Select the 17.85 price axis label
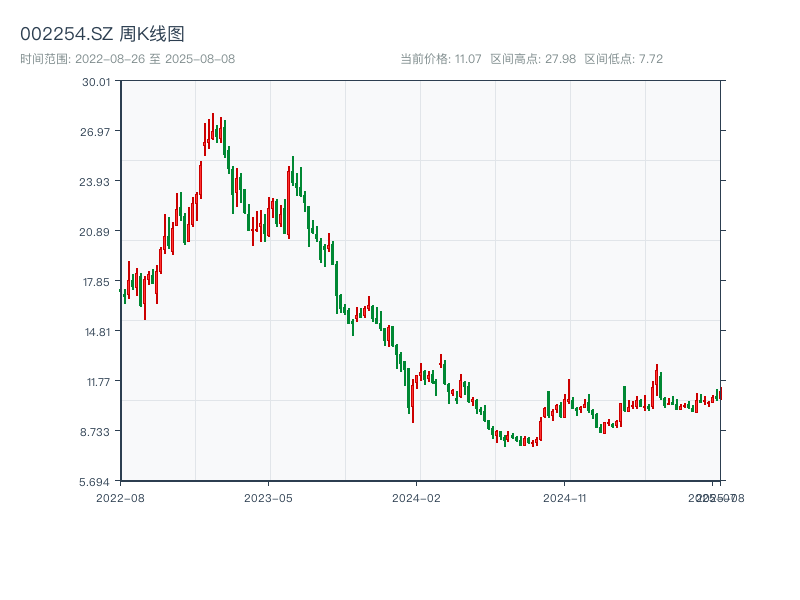The width and height of the screenshot is (800, 600). (96, 282)
